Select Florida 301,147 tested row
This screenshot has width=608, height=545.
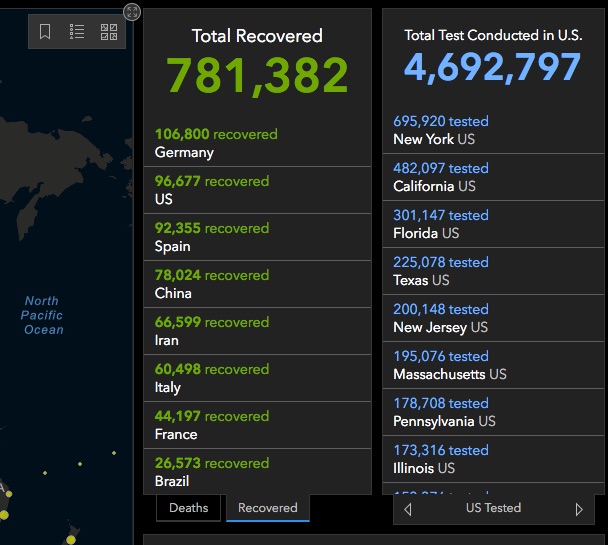point(493,224)
